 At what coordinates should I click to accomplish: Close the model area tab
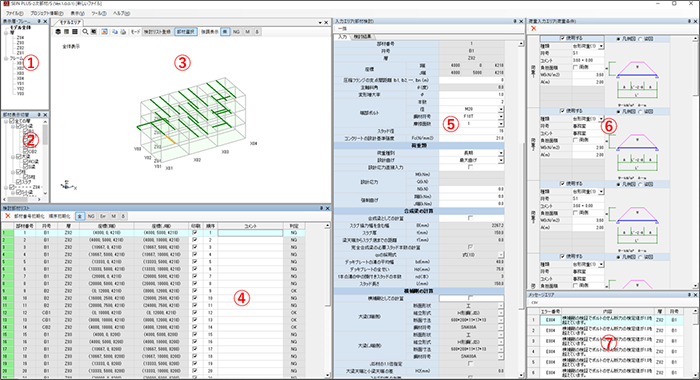pyautogui.click(x=326, y=22)
